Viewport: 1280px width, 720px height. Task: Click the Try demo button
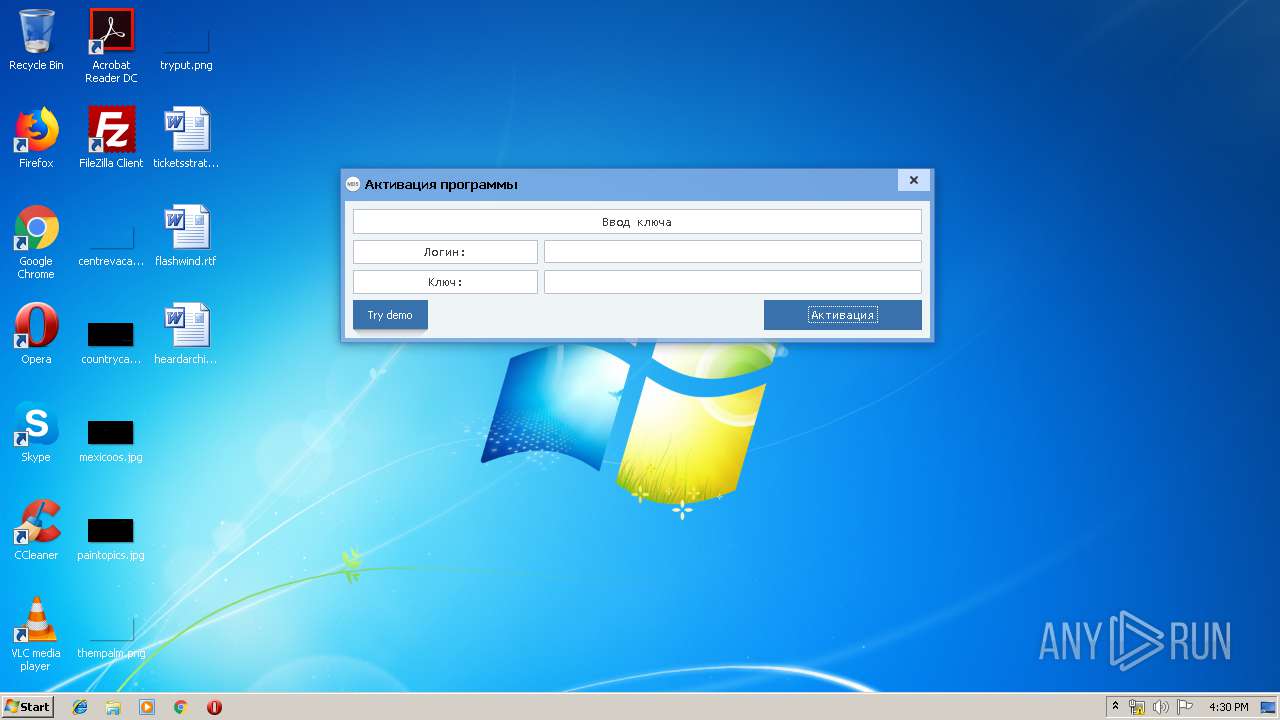[390, 315]
